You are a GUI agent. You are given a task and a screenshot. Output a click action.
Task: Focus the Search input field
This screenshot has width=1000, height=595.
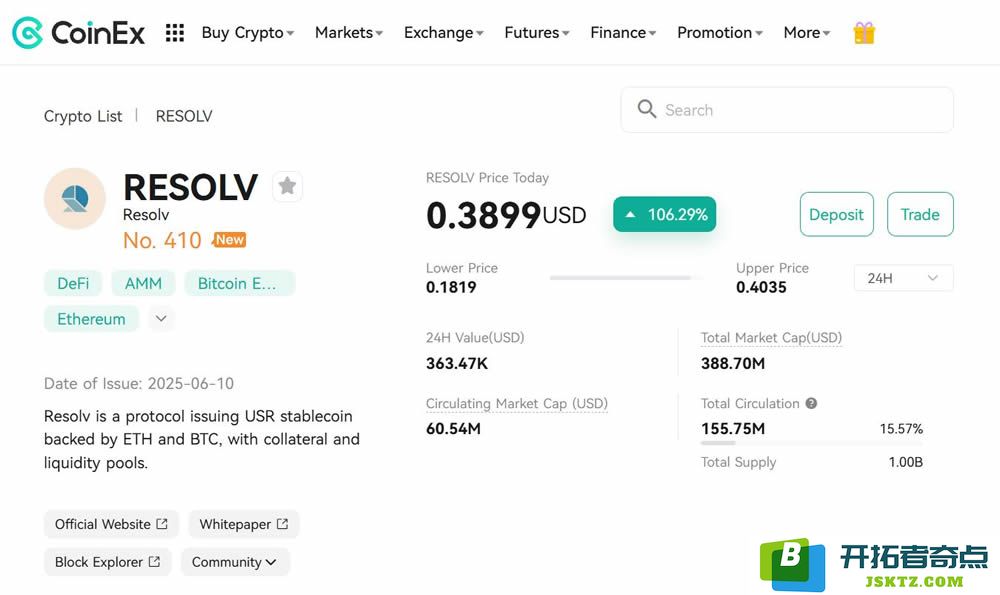tap(787, 110)
